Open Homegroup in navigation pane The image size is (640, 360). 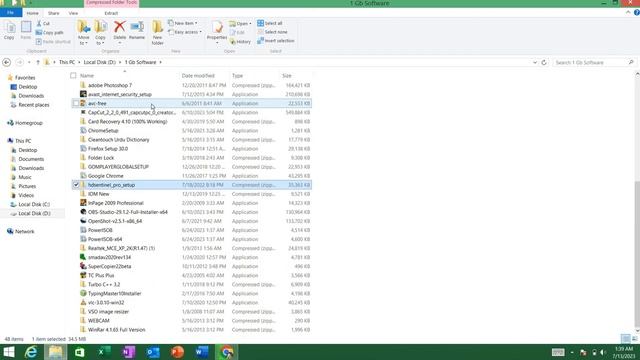pos(29,123)
